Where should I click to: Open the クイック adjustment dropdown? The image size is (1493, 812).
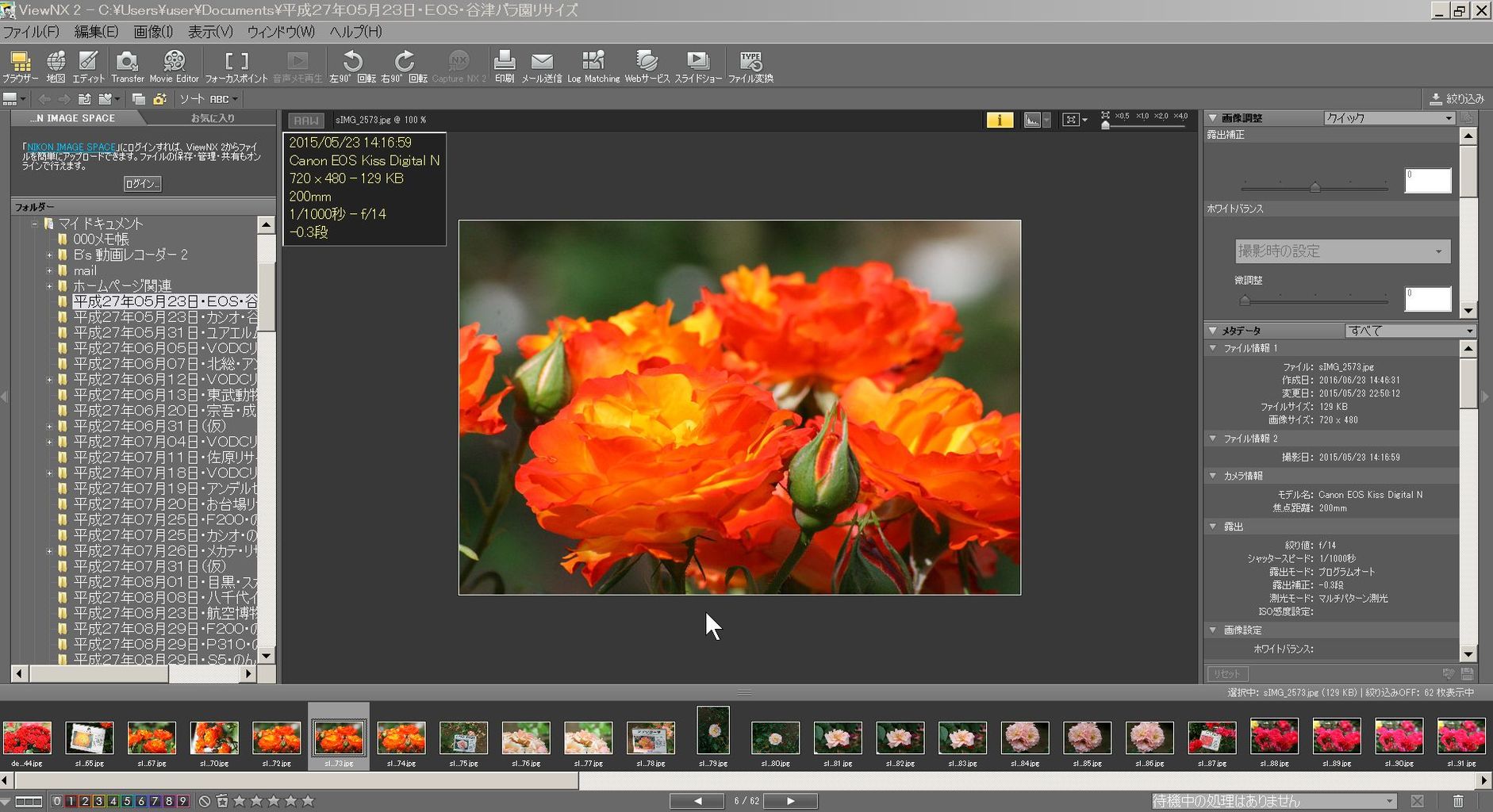point(1388,118)
